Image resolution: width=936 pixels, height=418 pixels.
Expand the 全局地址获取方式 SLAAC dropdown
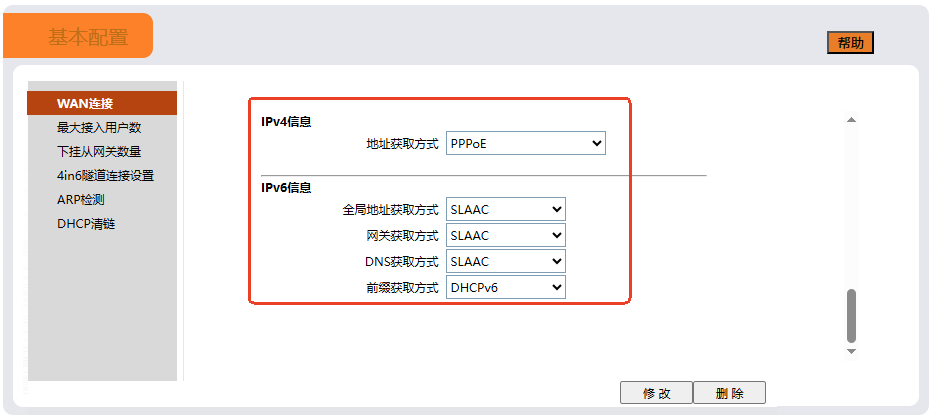point(506,210)
